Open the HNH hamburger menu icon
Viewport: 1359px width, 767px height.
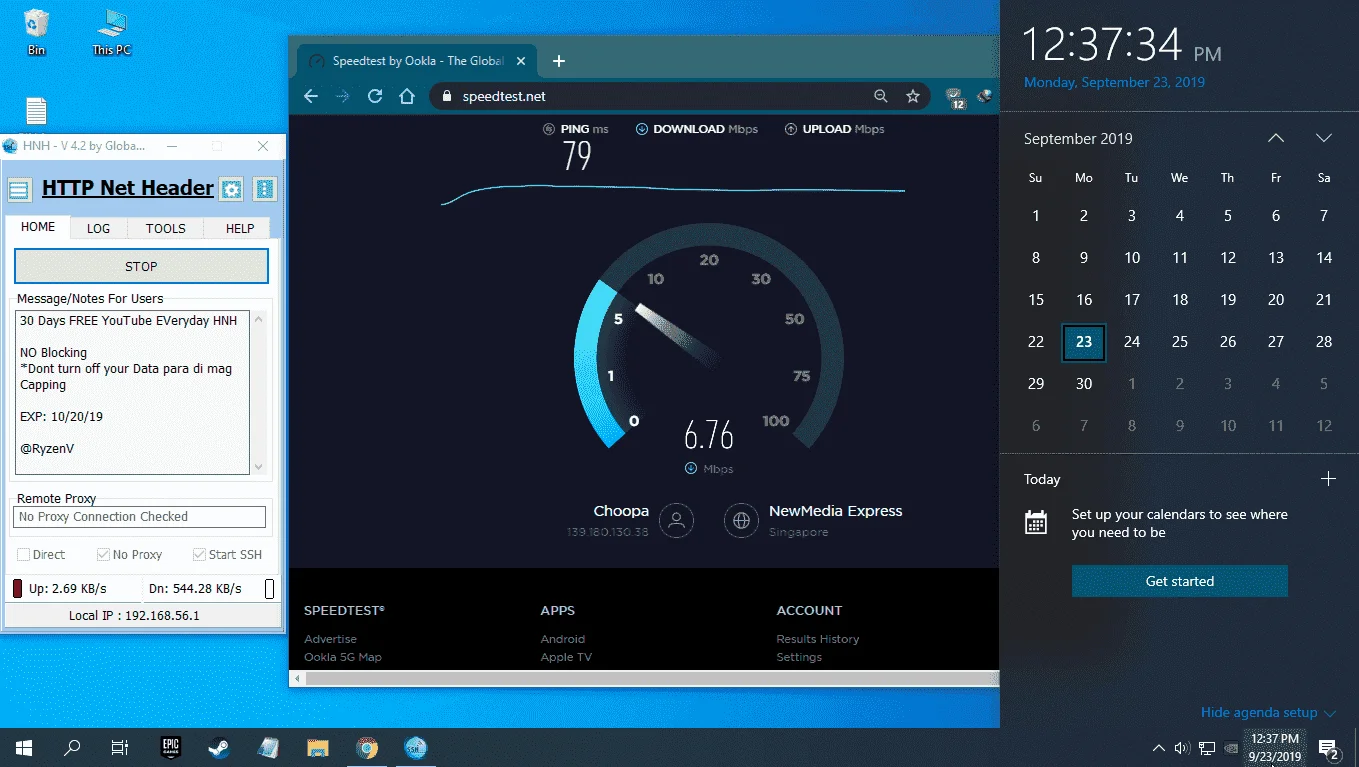point(19,189)
